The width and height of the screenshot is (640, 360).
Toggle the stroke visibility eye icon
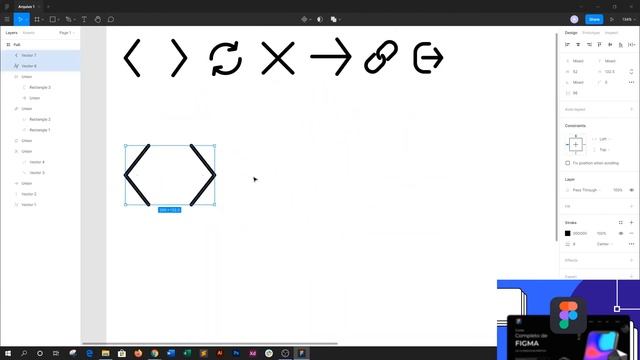click(620, 233)
